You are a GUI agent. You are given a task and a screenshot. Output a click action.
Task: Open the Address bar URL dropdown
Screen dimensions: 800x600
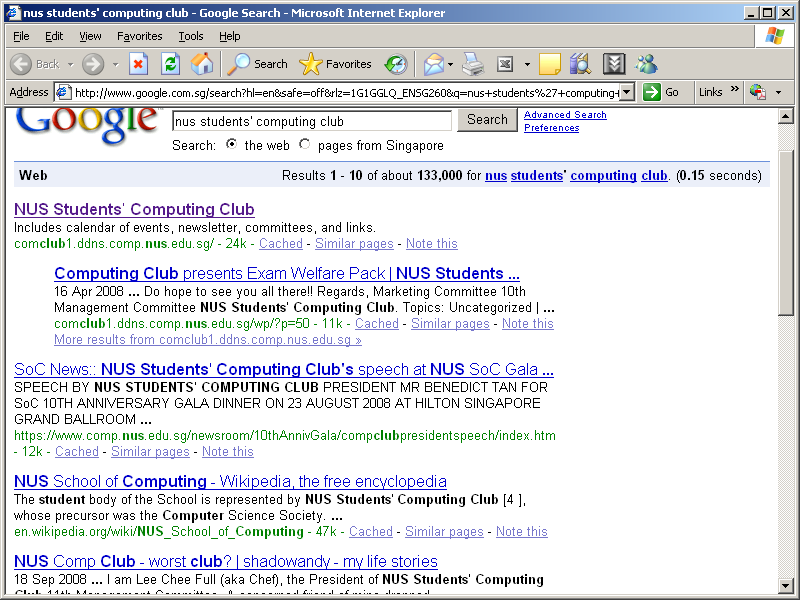click(x=628, y=92)
